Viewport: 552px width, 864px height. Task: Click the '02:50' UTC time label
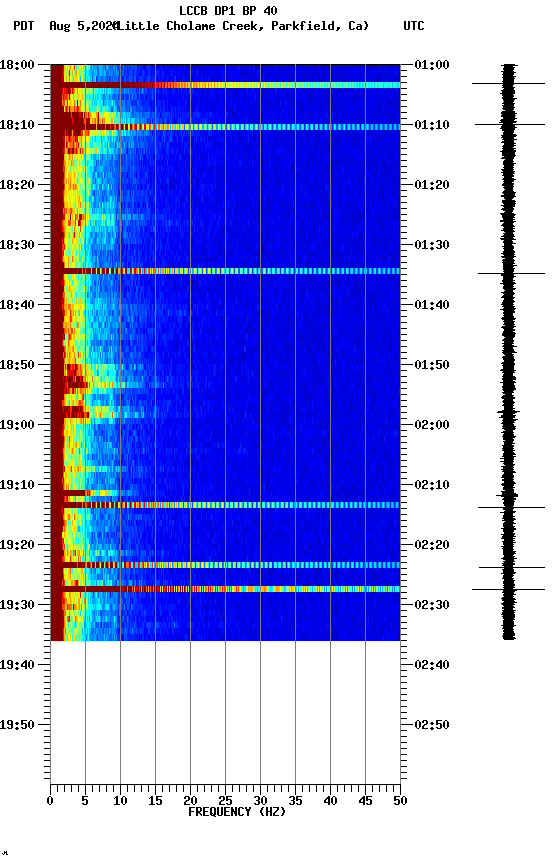[x=432, y=726]
